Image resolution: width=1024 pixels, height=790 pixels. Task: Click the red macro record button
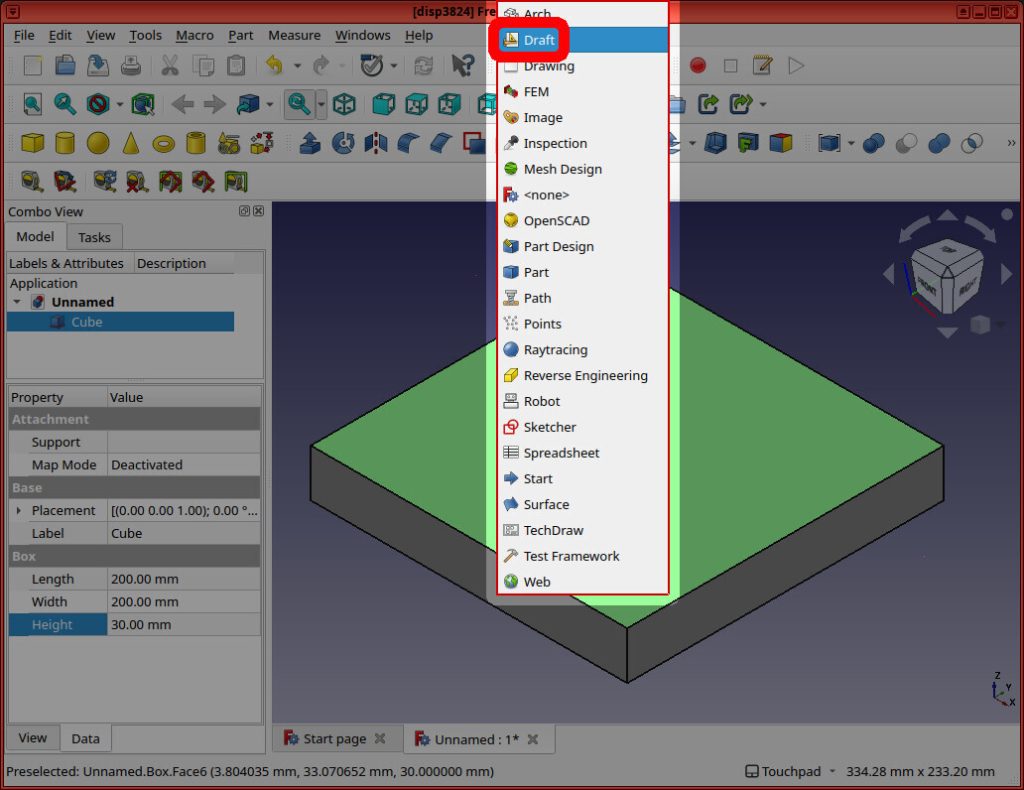click(697, 66)
